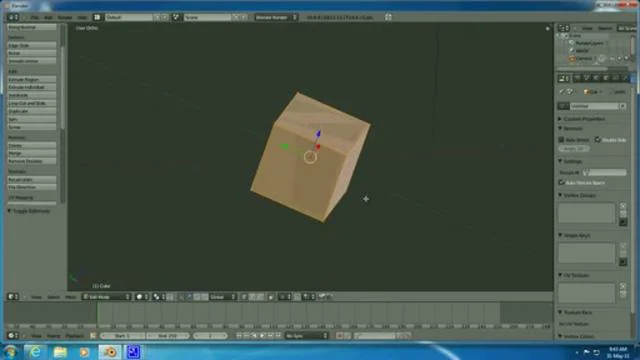Viewport: 640px width, 360px height.
Task: Jump to last frame in timeline
Action: [278, 336]
